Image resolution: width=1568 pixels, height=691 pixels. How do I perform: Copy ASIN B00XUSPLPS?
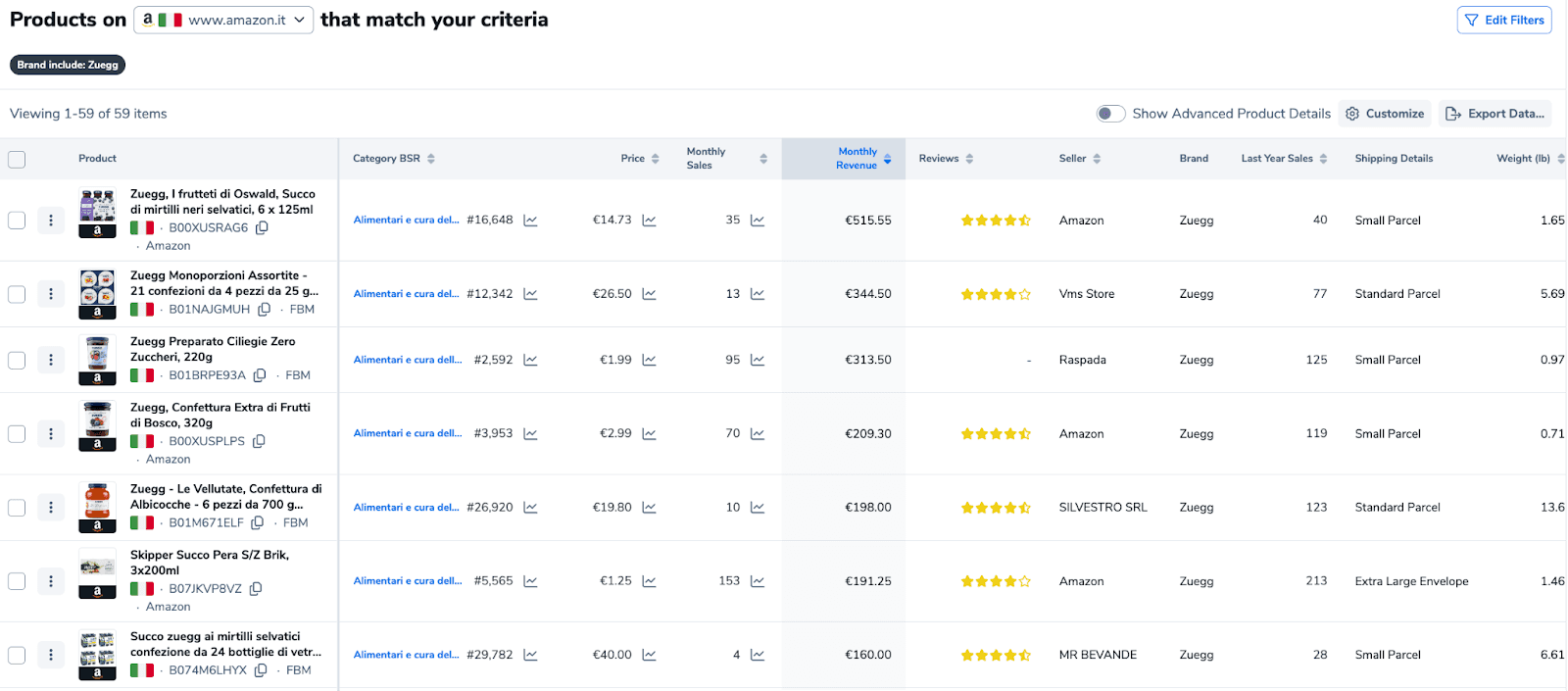[259, 441]
